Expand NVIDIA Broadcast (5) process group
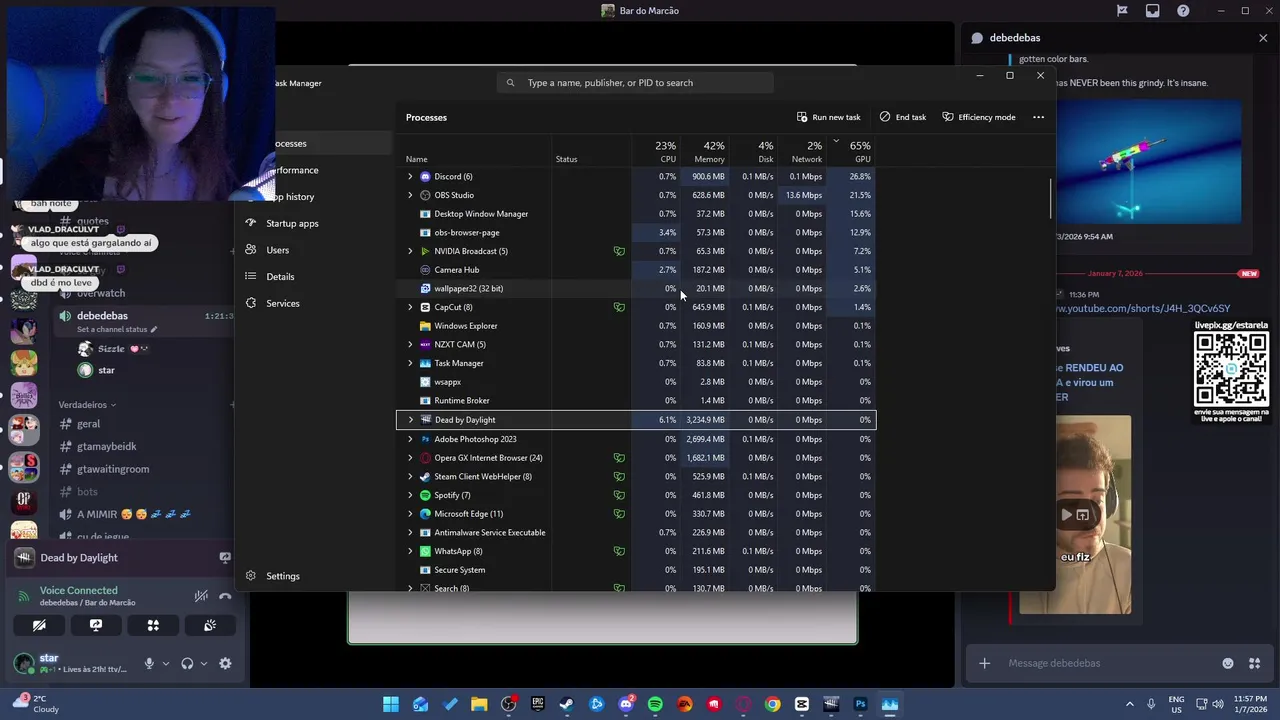This screenshot has height=720, width=1280. tap(410, 251)
